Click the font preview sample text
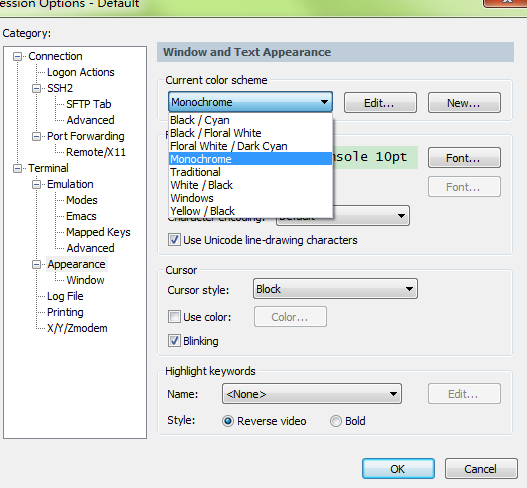Screen dimensions: 527x488 coord(375,157)
